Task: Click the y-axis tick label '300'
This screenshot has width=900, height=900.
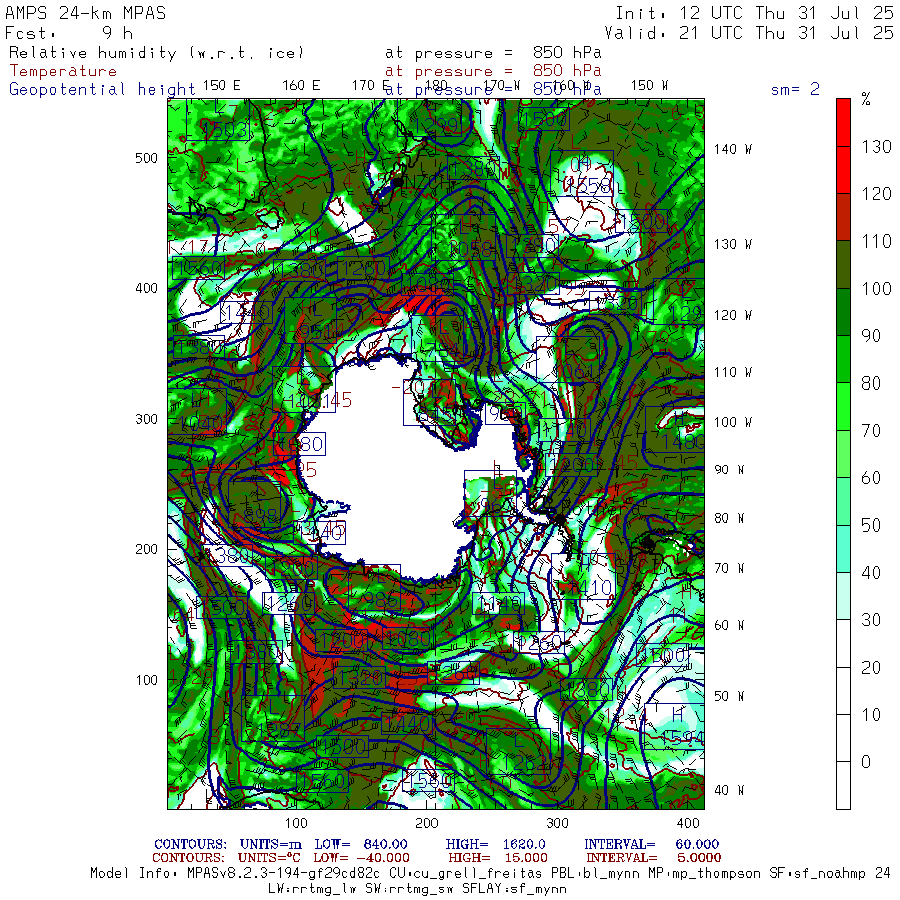Action: [146, 419]
